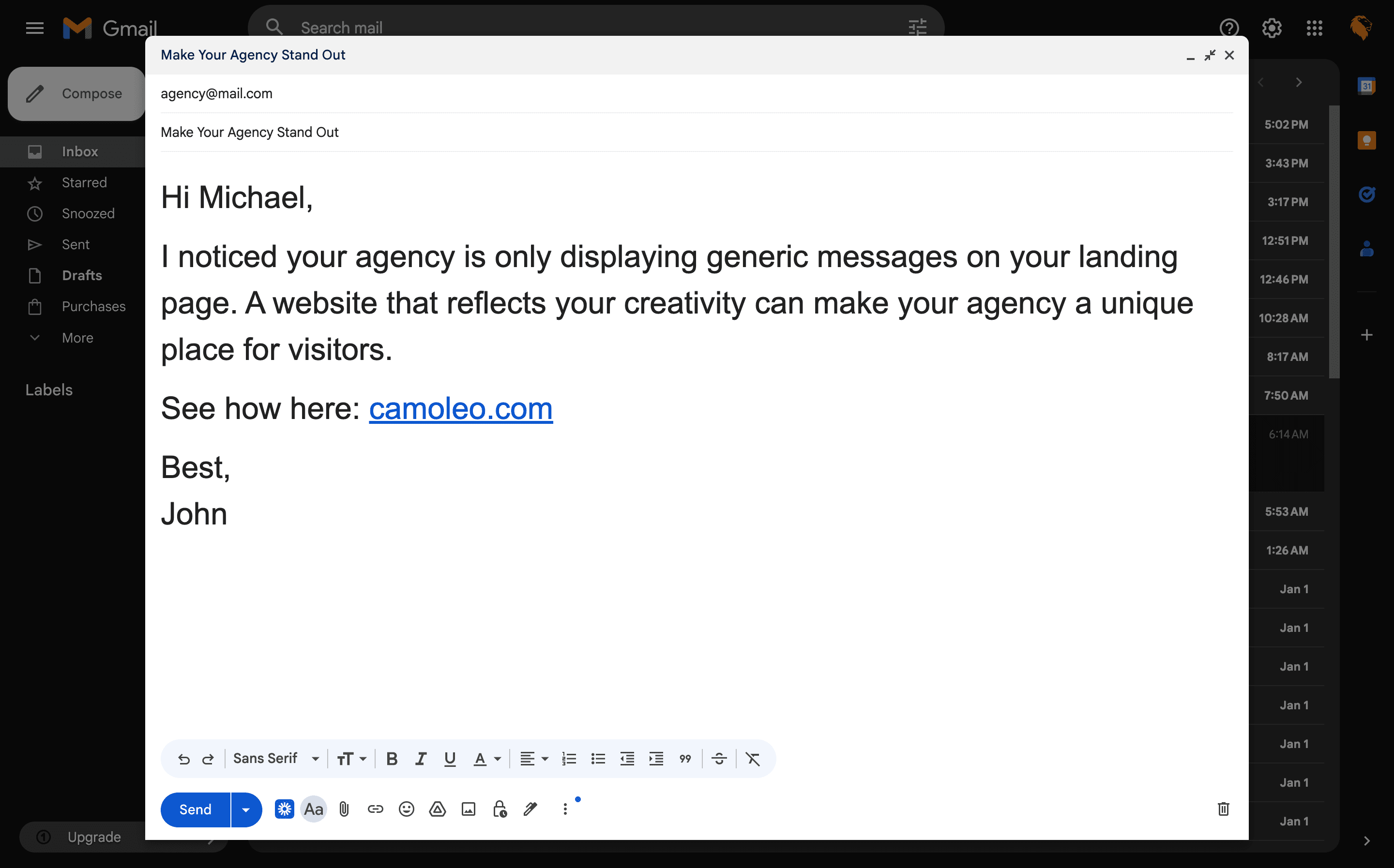Follow the camoleo.com link

pos(460,409)
